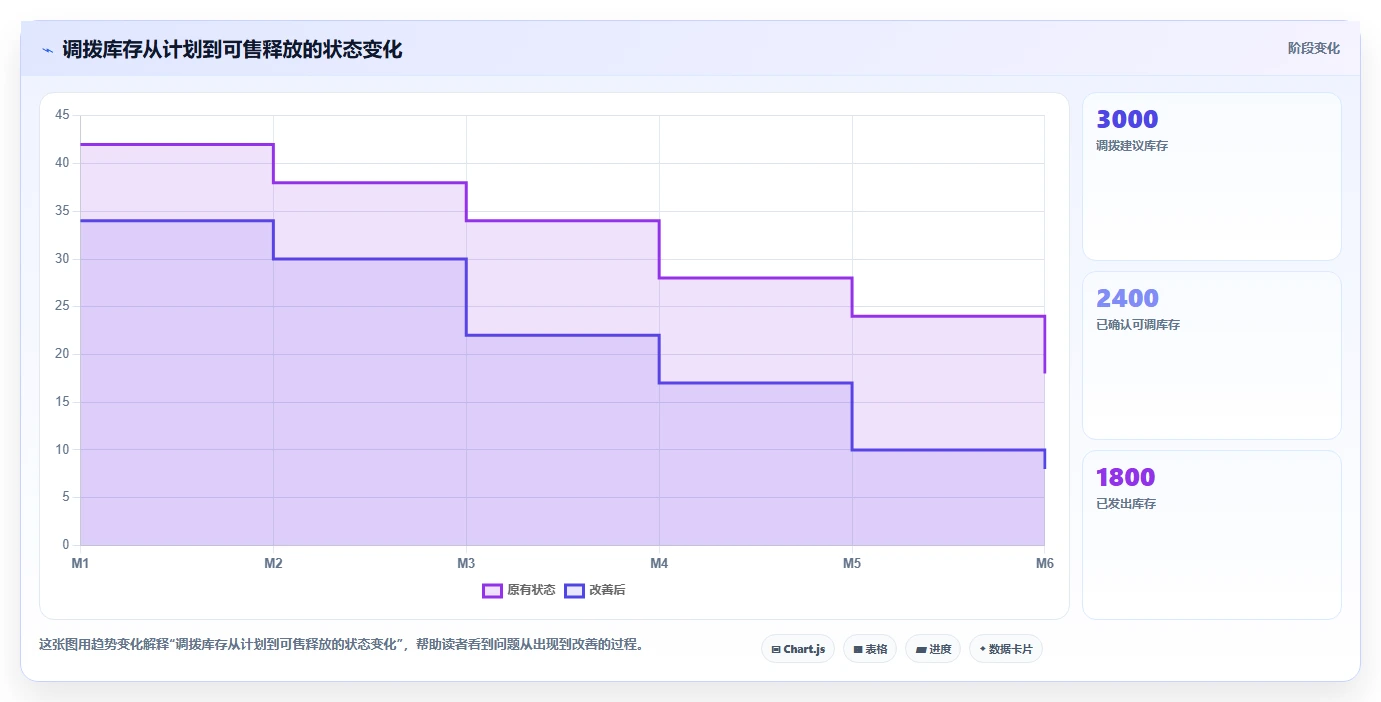Click the 表格 chip's table icon

[x=858, y=650]
